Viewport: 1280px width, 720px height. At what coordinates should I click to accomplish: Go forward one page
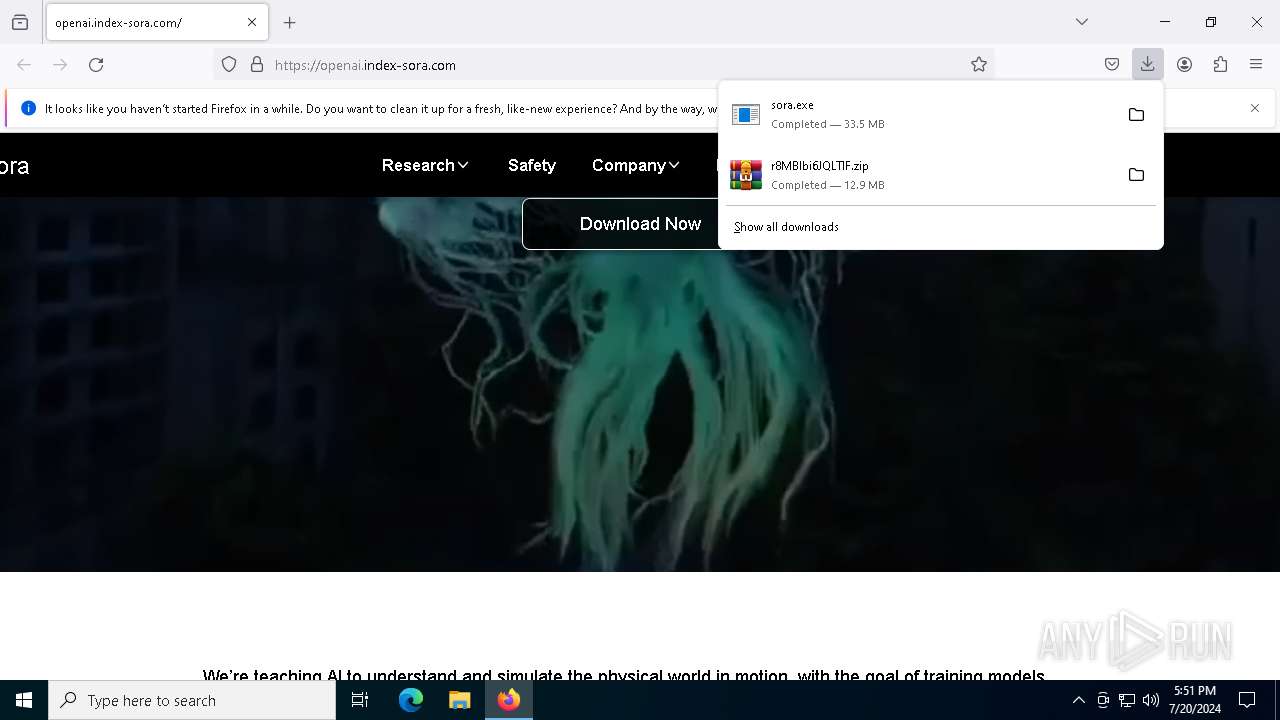click(x=60, y=65)
